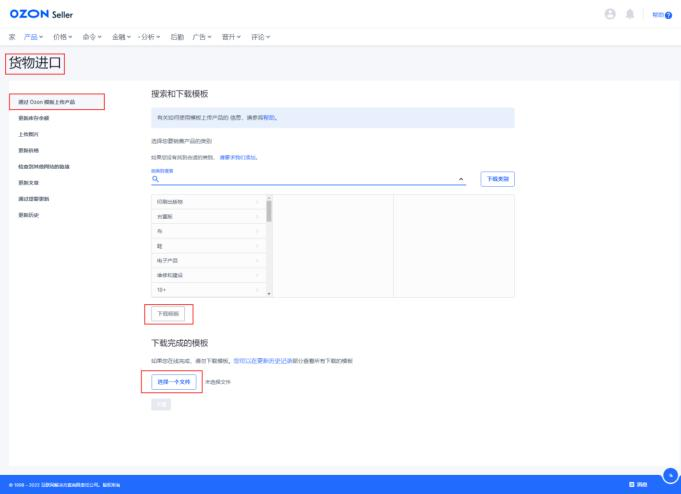This screenshot has height=494, width=681.
Task: Click the blue help question-mark icon
Action: pyautogui.click(x=668, y=15)
